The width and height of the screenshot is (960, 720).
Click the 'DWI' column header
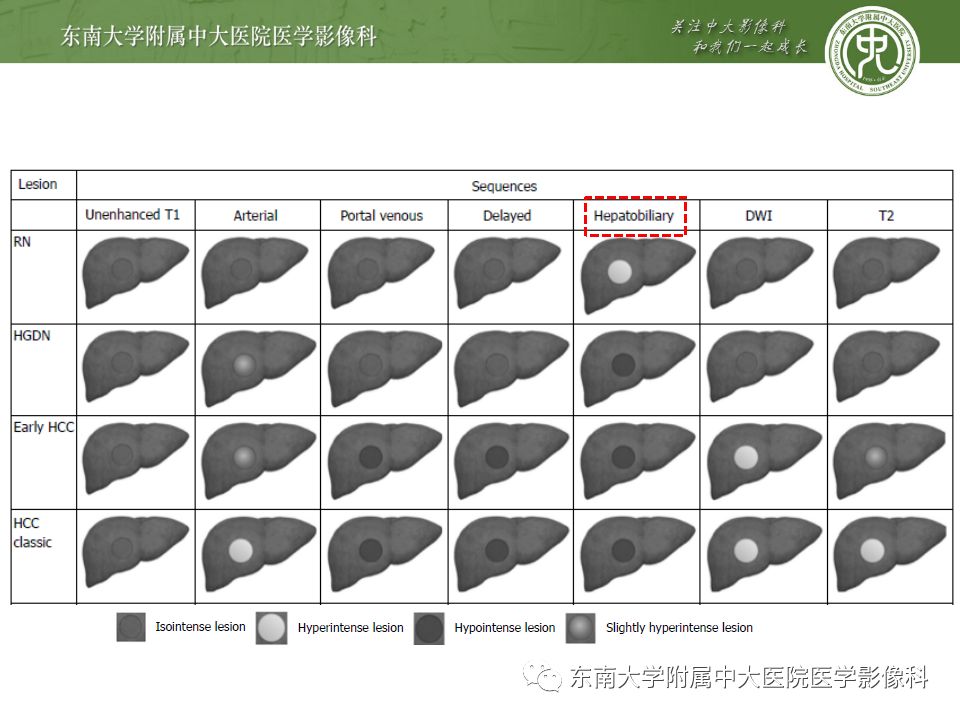pyautogui.click(x=759, y=216)
